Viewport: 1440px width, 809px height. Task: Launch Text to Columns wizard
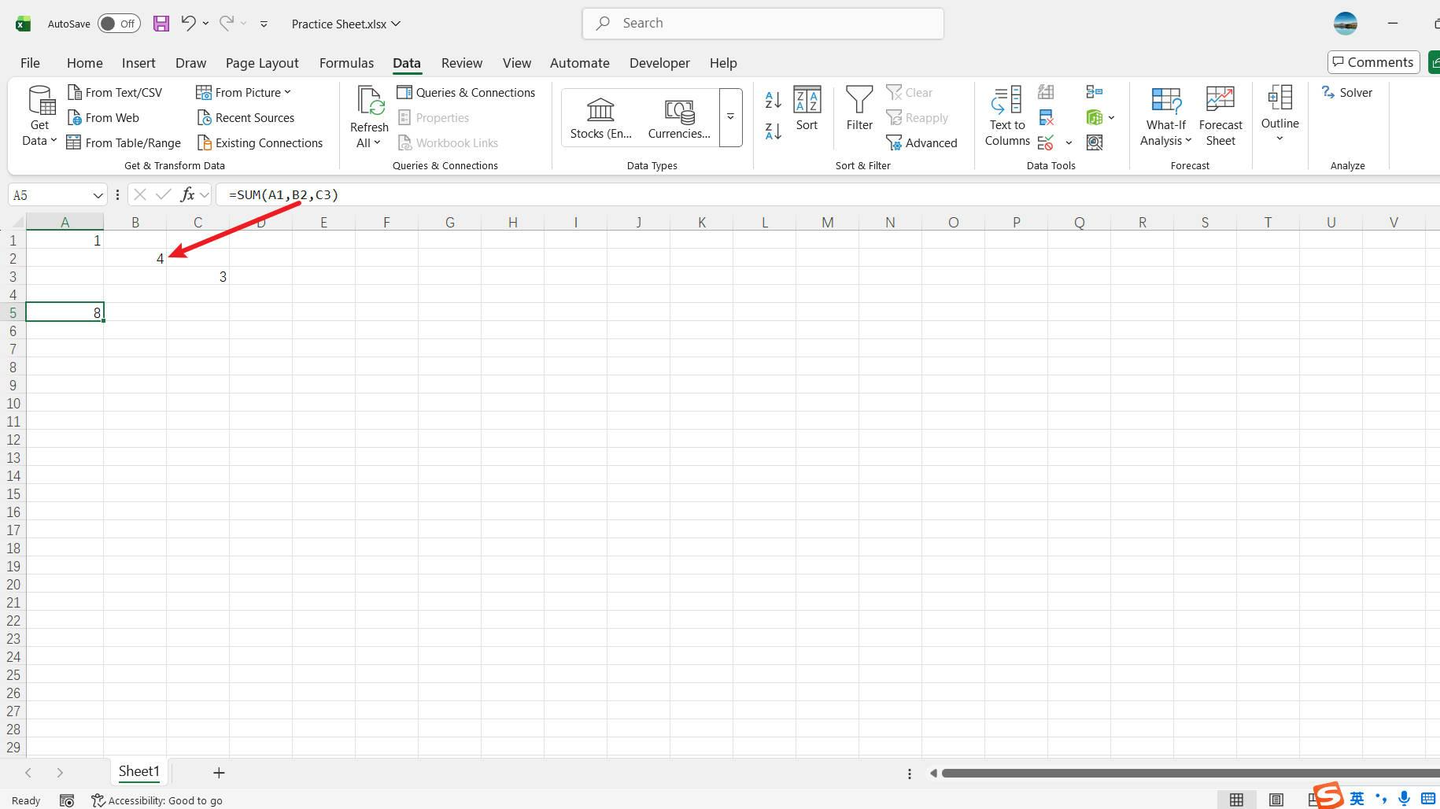[1007, 116]
